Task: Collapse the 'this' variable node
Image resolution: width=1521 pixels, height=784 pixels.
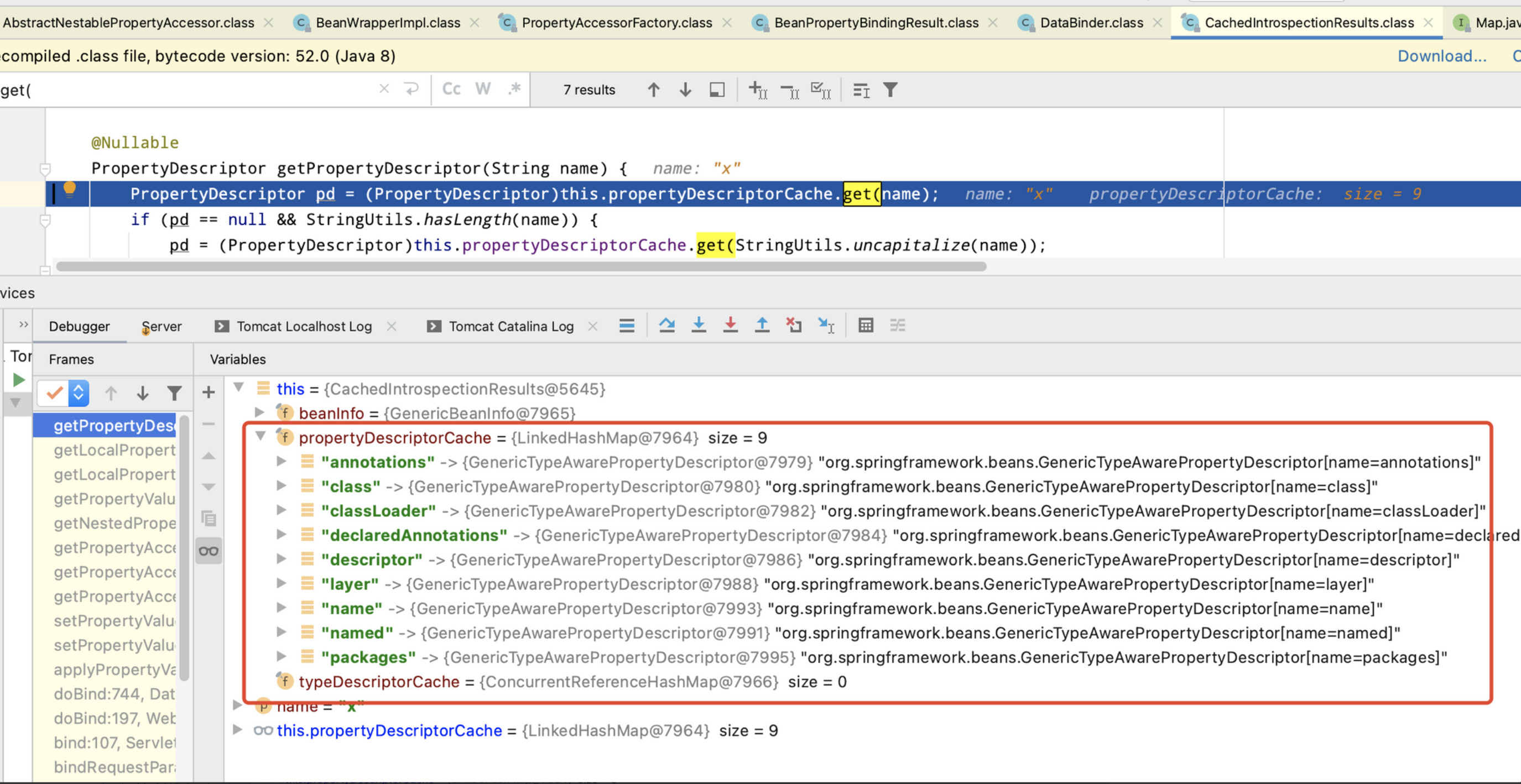Action: click(x=238, y=387)
